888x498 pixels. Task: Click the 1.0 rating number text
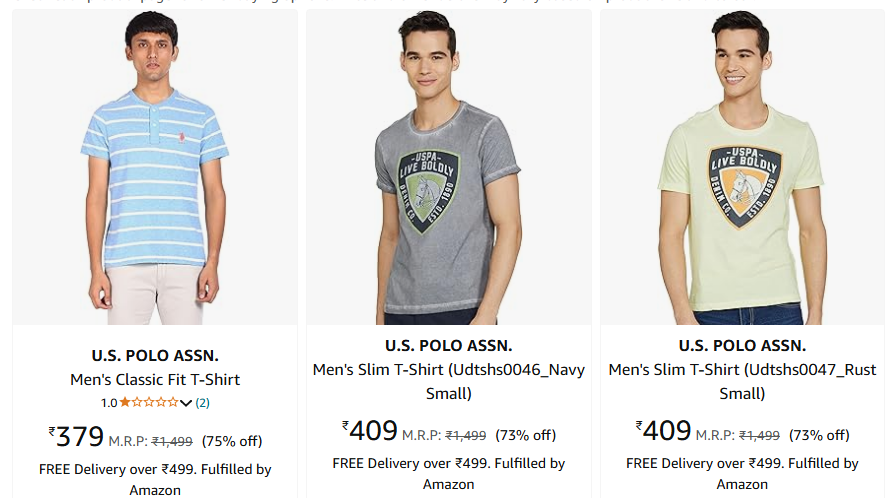(x=109, y=403)
